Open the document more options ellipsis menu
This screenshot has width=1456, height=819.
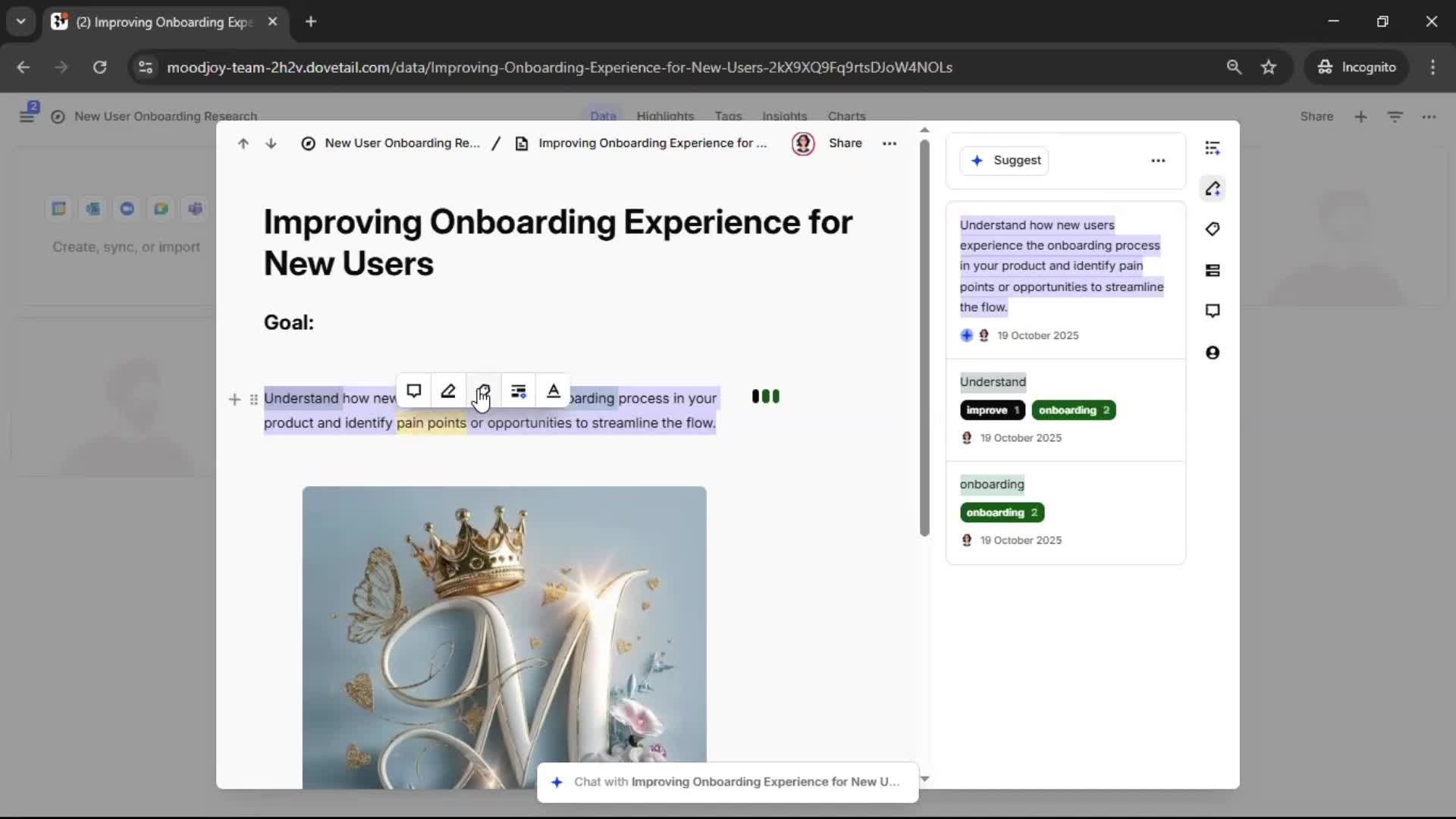[x=890, y=143]
